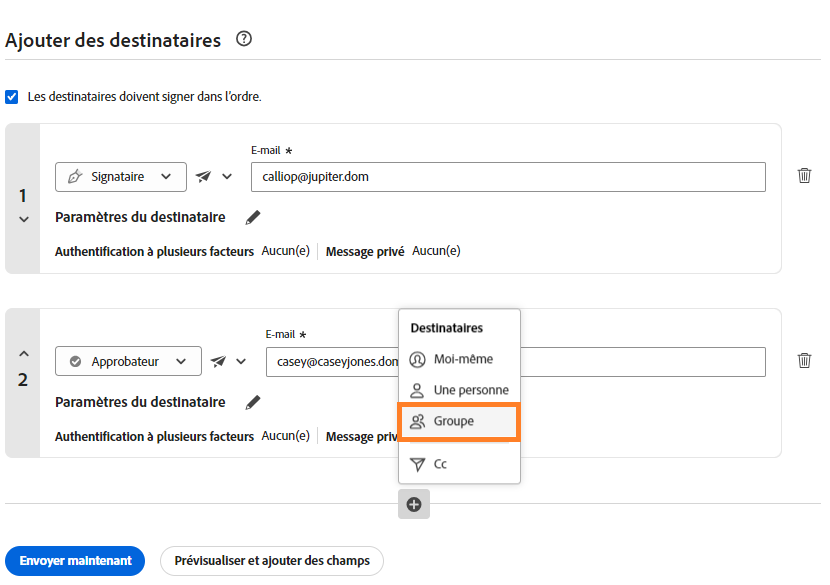Image resolution: width=830 pixels, height=585 pixels.
Task: Edit recipient 2 settings with pencil icon
Action: [x=253, y=402]
